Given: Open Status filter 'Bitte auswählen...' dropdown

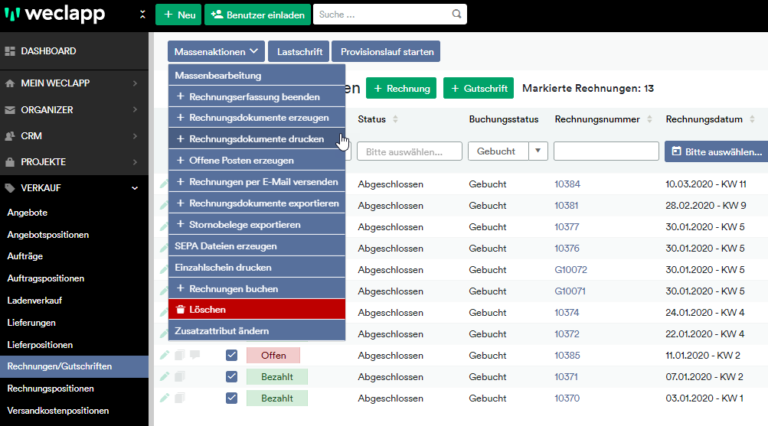Looking at the screenshot, I should tap(409, 151).
